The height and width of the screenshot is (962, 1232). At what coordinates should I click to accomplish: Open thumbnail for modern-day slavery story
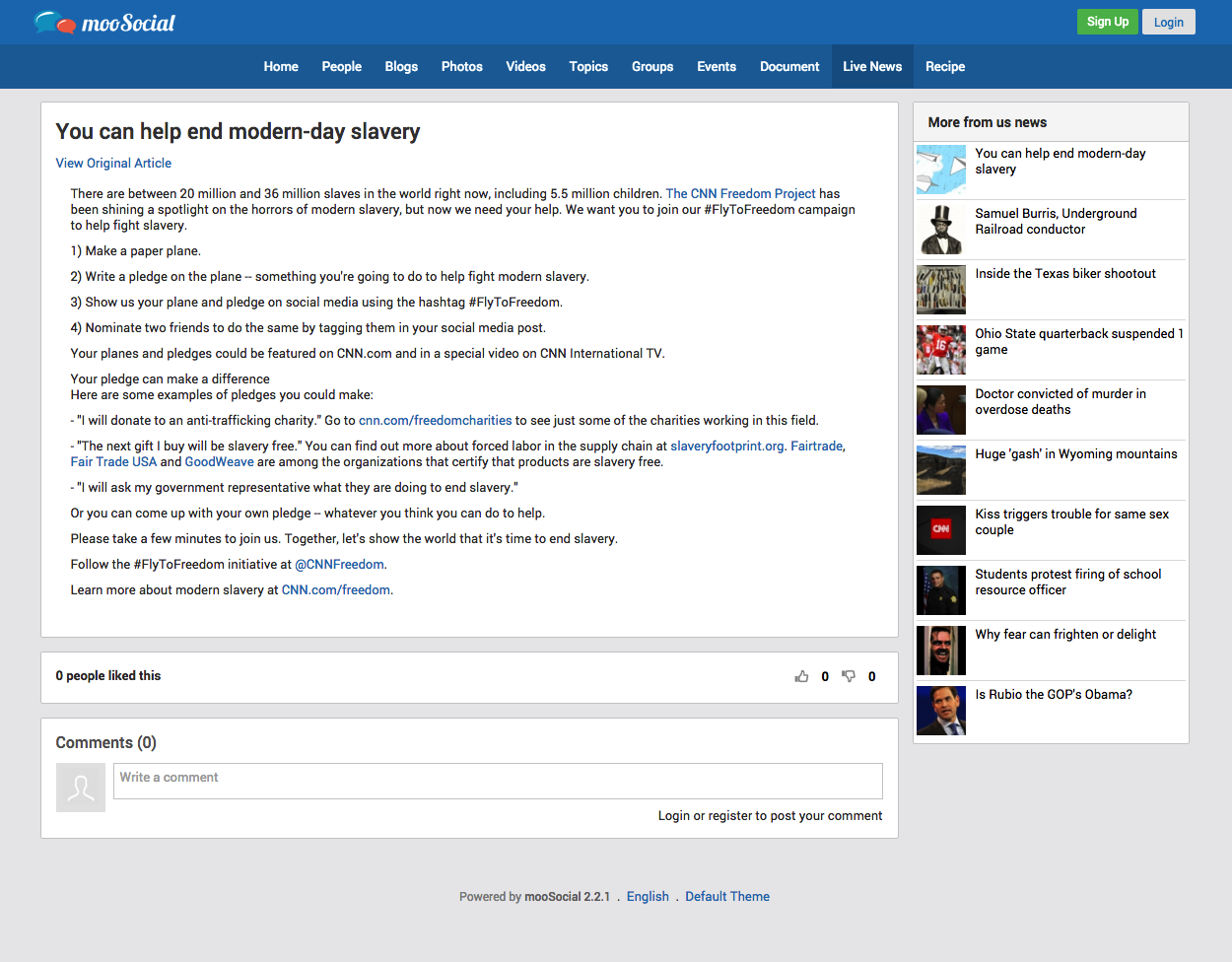coord(941,170)
